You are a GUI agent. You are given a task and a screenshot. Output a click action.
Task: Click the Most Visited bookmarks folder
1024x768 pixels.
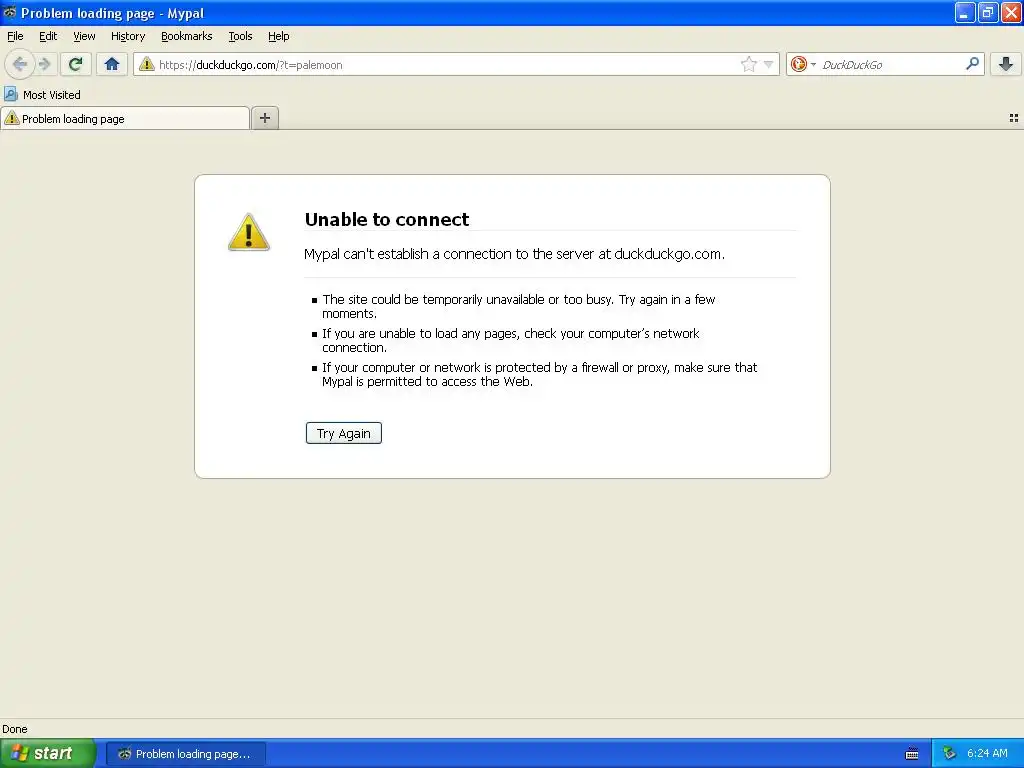[x=42, y=95]
